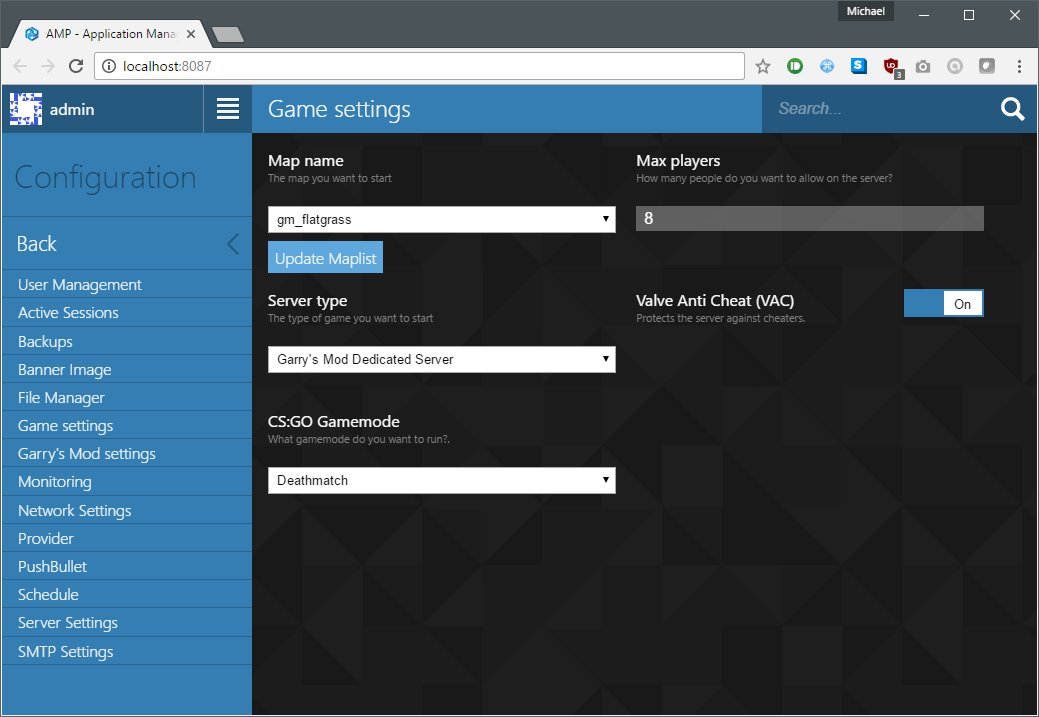Click the camera extension icon
Screen dimensions: 1039x717
pyautogui.click(x=922, y=66)
